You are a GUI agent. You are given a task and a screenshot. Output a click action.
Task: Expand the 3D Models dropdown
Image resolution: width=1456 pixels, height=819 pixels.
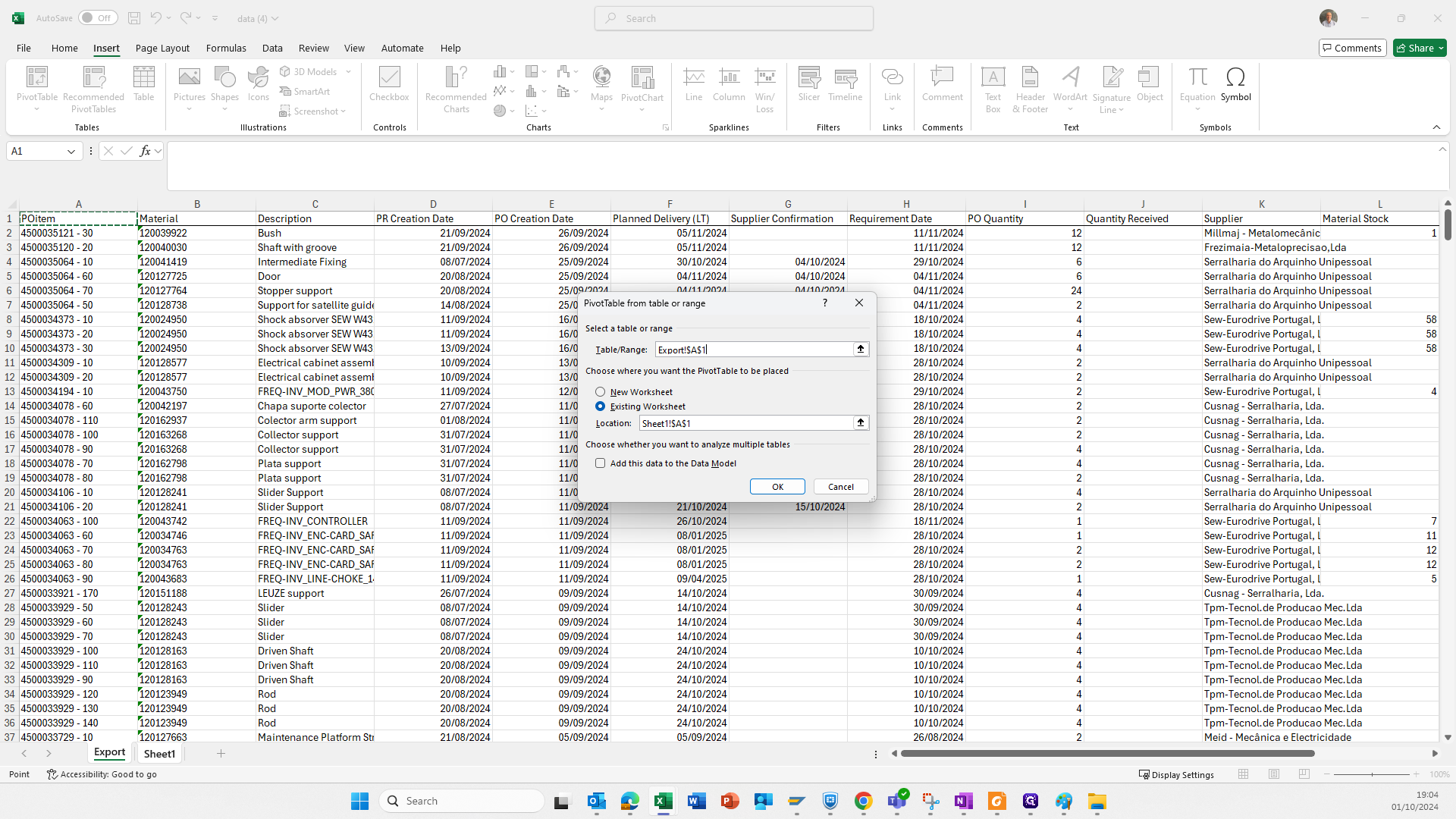[x=348, y=72]
